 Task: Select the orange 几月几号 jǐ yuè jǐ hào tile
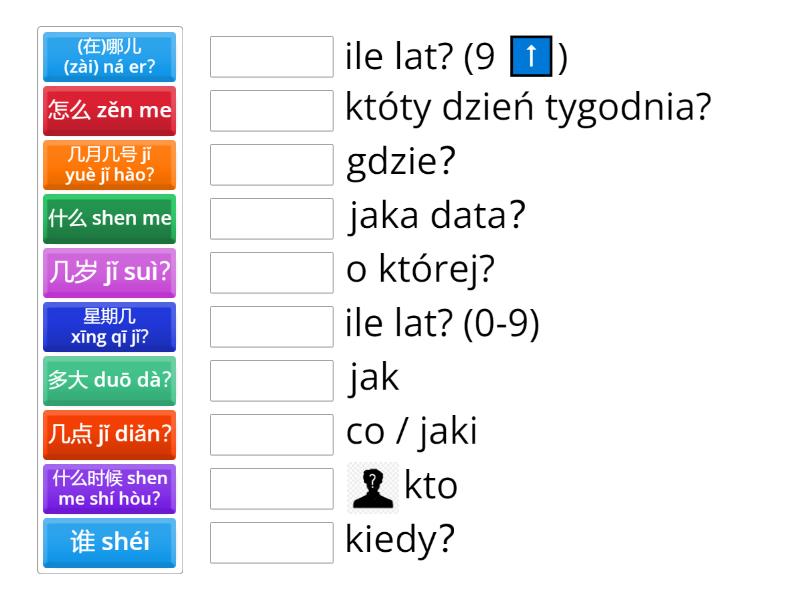coord(110,165)
